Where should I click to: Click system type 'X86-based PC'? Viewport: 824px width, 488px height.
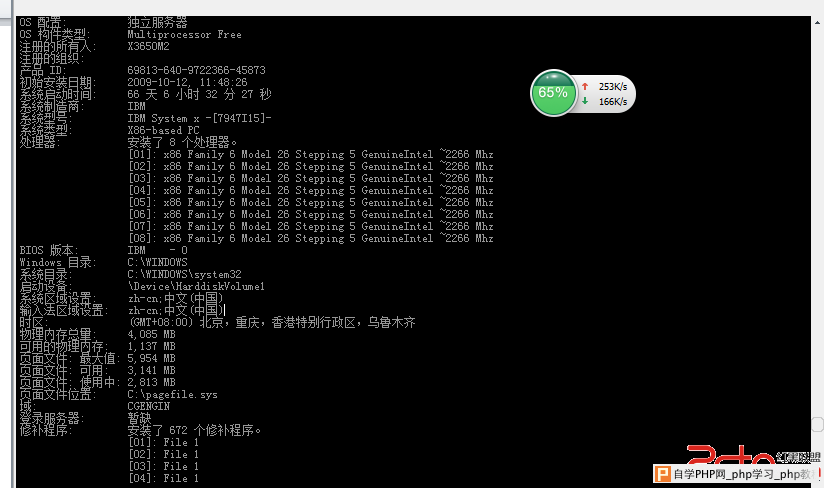click(163, 131)
